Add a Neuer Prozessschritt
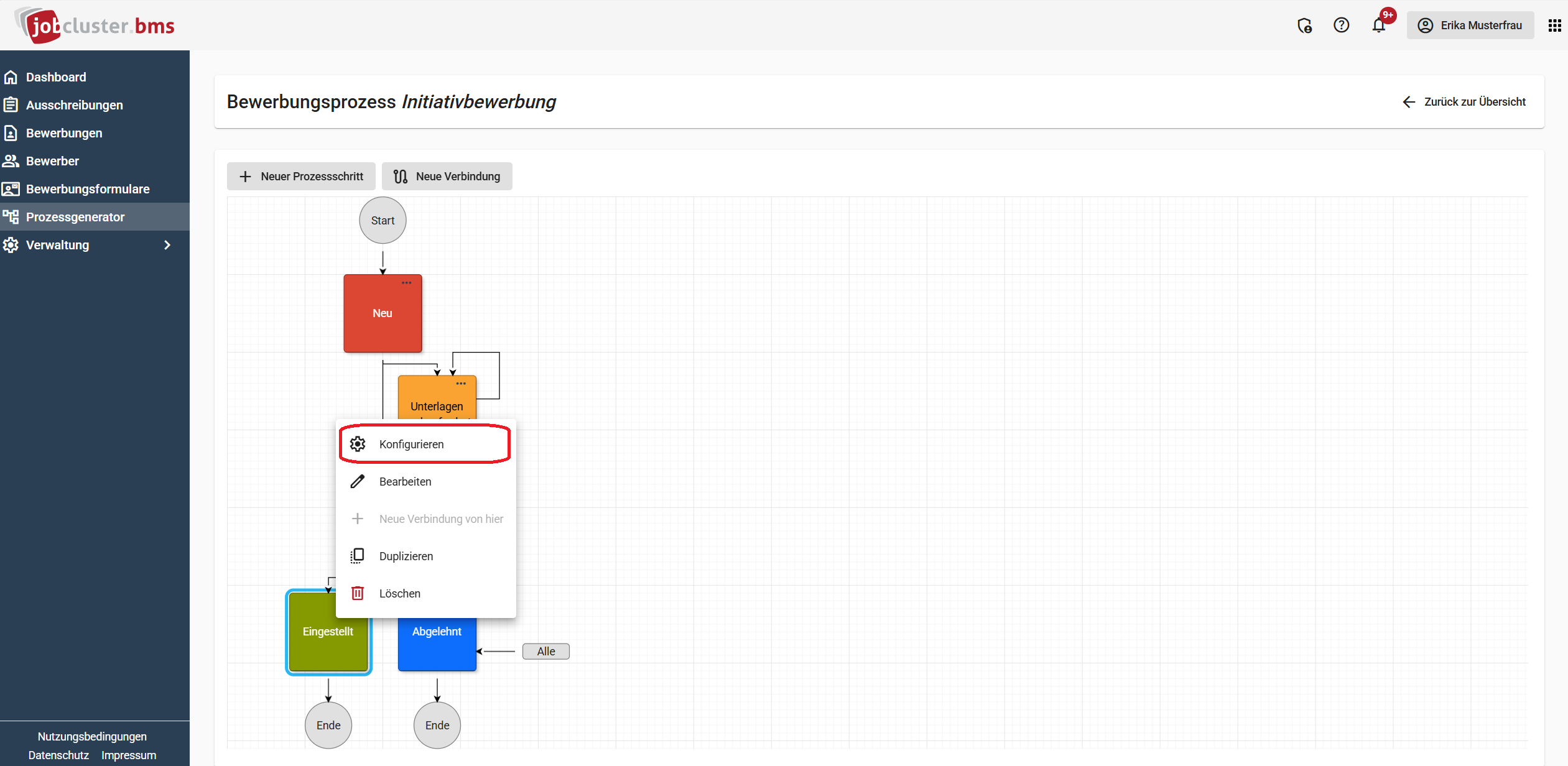This screenshot has width=1568, height=766. coord(301,177)
